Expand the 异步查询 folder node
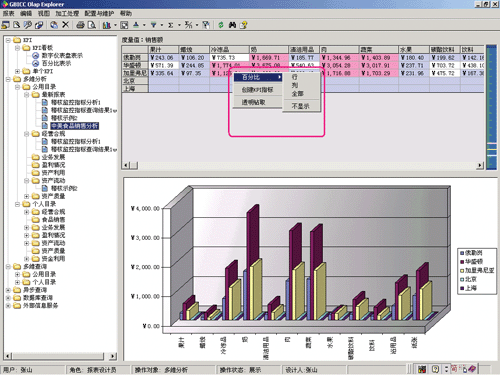 [x=8, y=290]
